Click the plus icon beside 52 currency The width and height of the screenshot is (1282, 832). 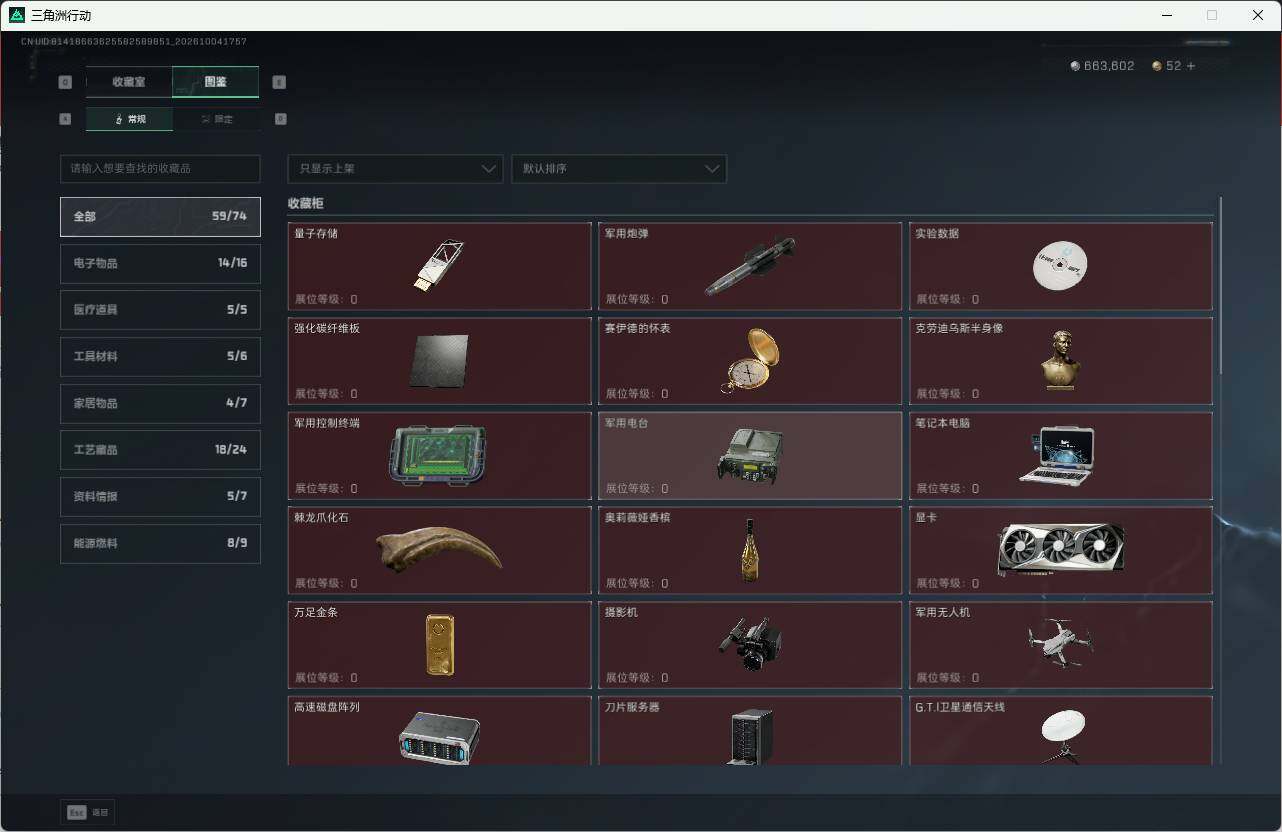tap(1190, 66)
